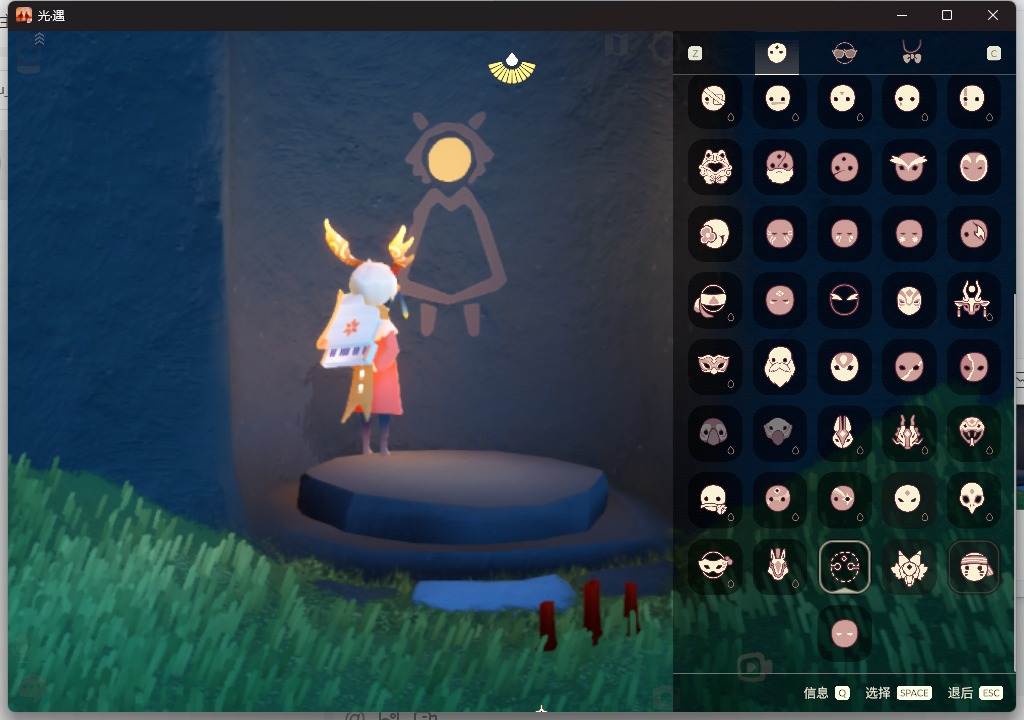1024x720 pixels.
Task: Select the pink long-eared animal mask
Action: pos(778,566)
